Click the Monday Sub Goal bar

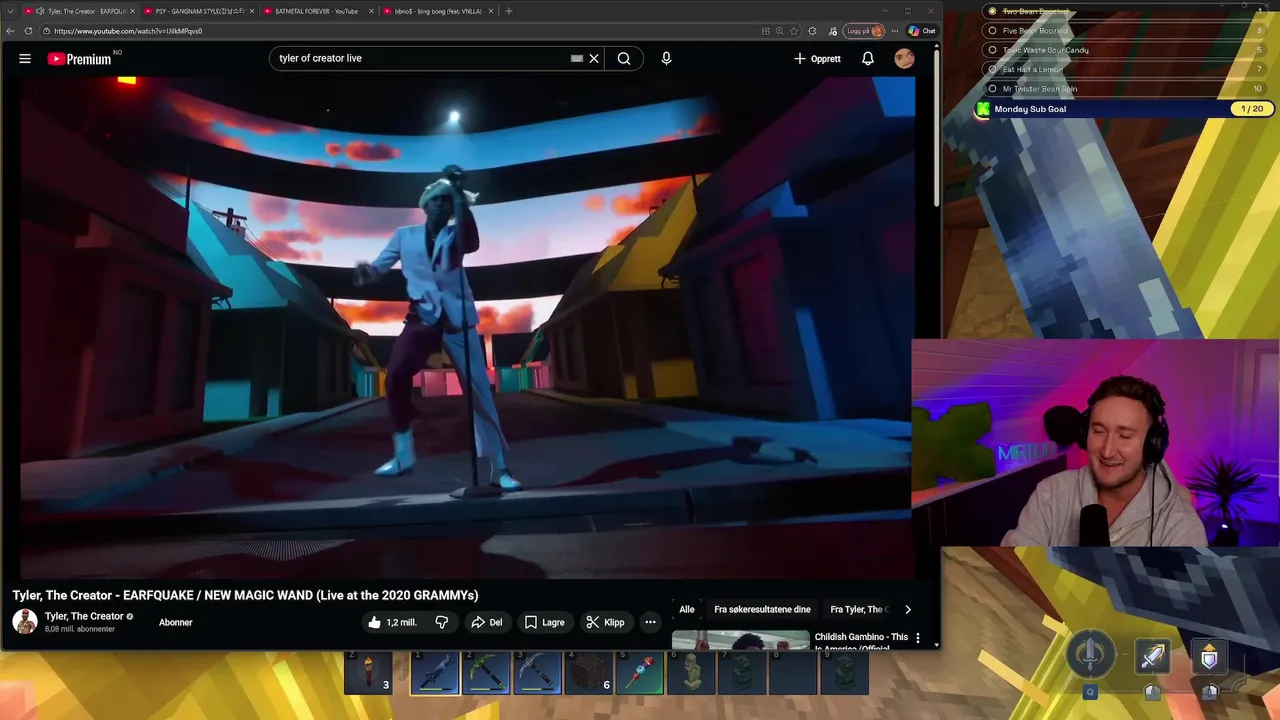pos(1126,109)
